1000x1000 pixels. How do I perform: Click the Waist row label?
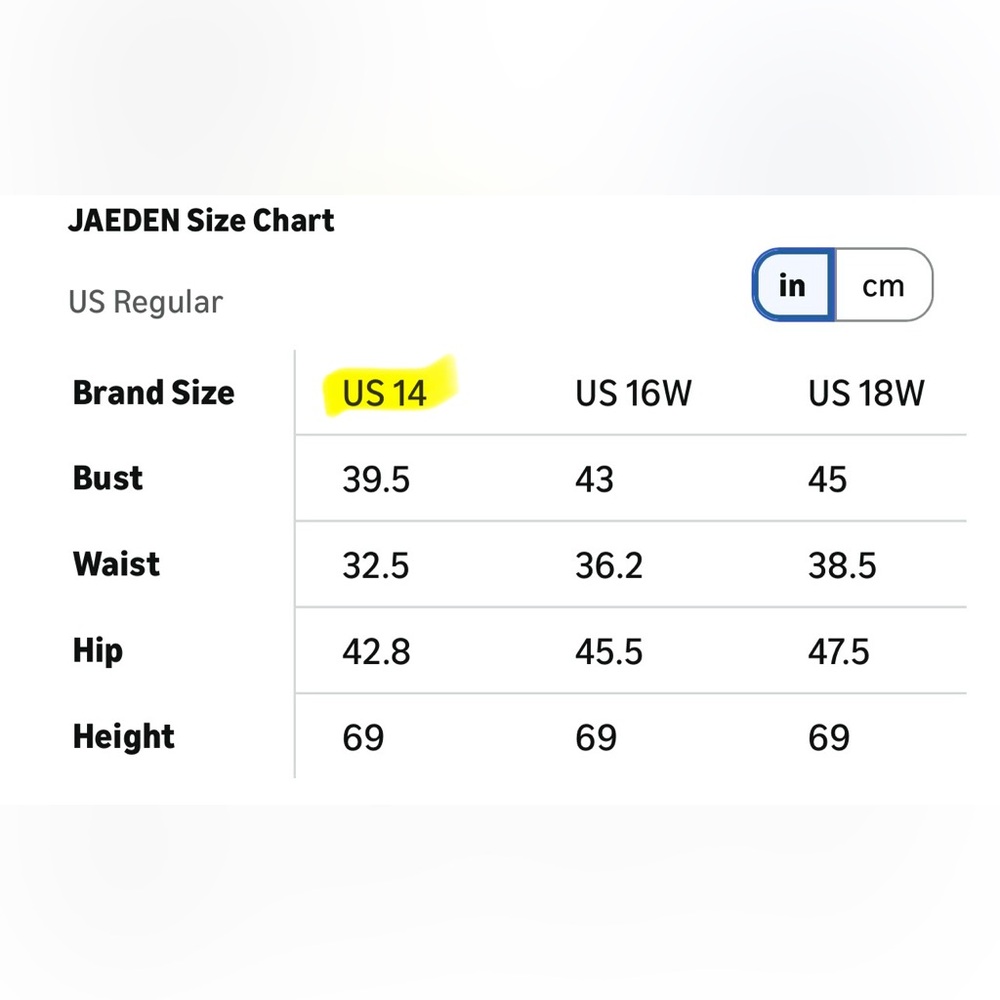click(x=116, y=564)
